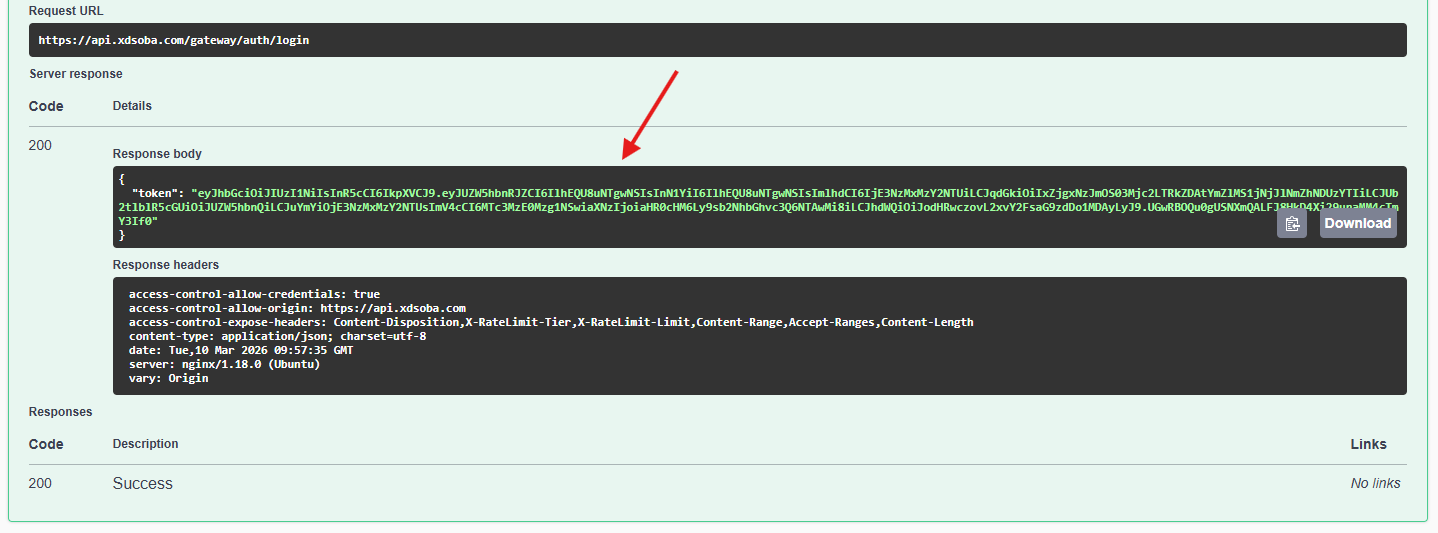
Task: Click the "token" key in the JSON response
Action: click(x=157, y=192)
